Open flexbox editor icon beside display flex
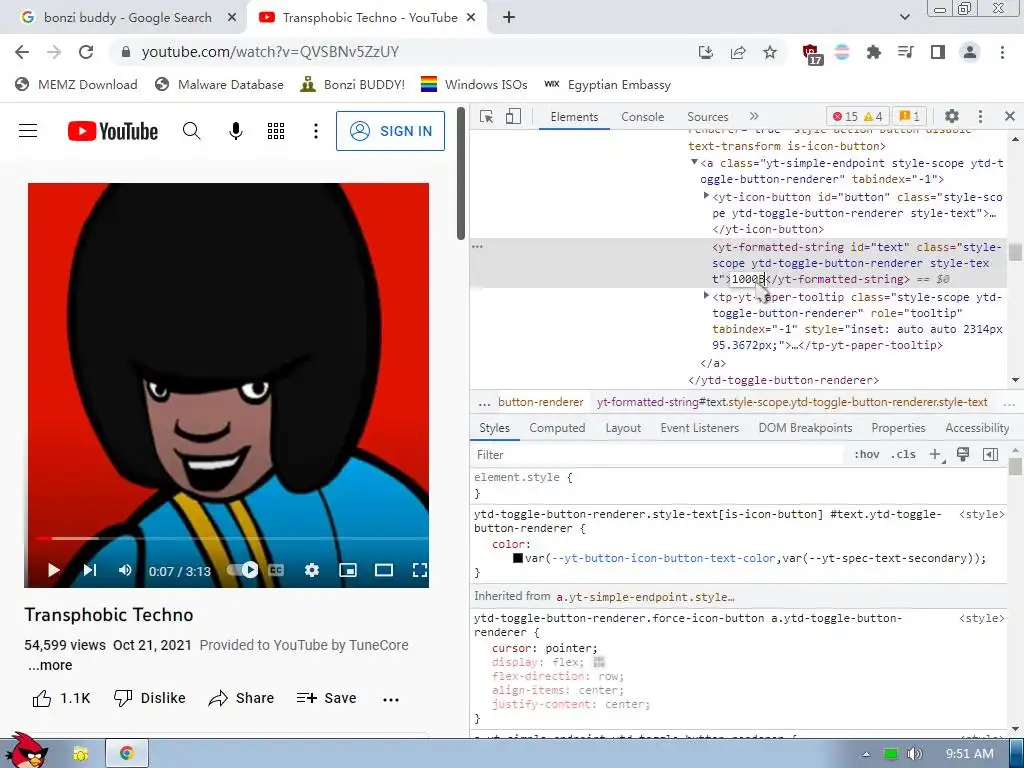 [x=599, y=662]
